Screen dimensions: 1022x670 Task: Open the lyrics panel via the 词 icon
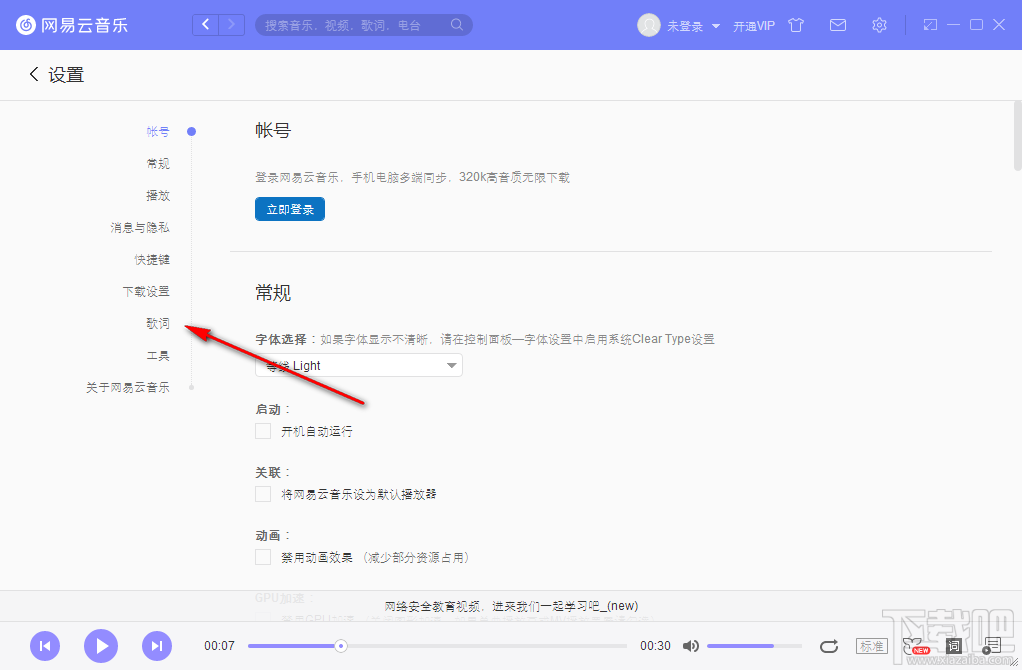click(x=953, y=646)
